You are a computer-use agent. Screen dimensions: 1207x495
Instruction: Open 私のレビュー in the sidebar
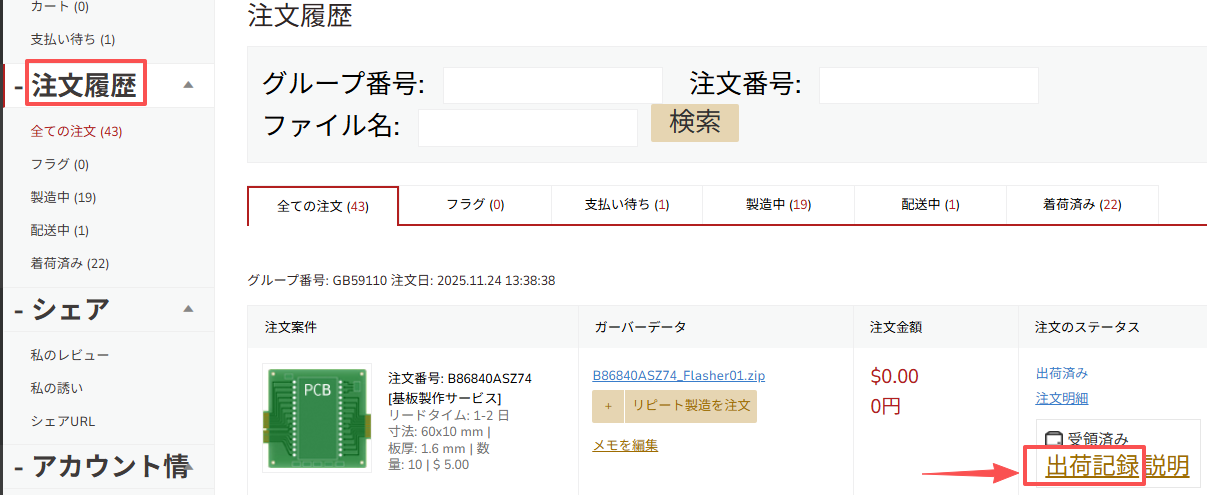(x=70, y=355)
